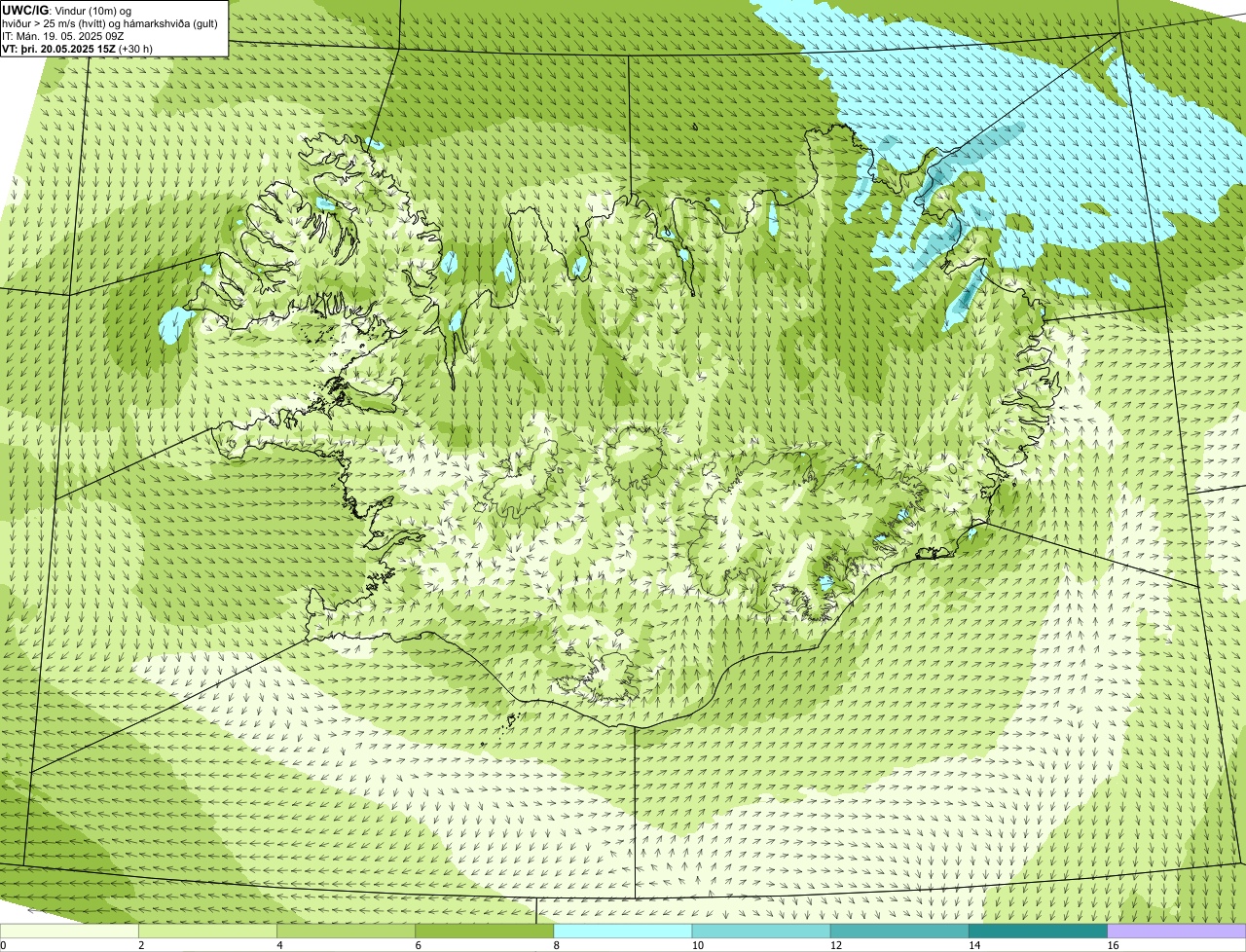Click the "8" legend scale label
This screenshot has height=952, width=1246.
tap(557, 945)
